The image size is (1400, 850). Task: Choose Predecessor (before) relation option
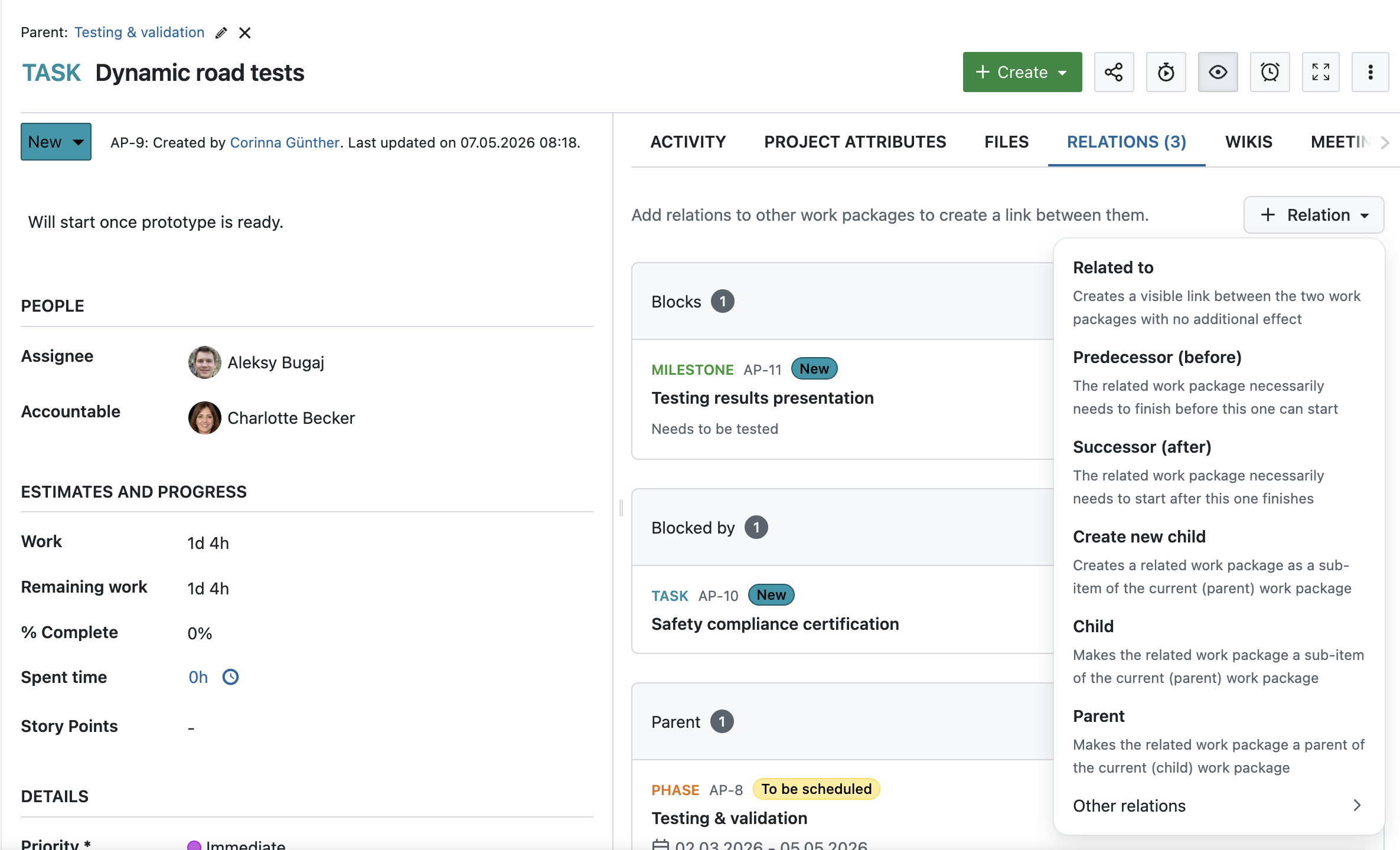click(1219, 382)
